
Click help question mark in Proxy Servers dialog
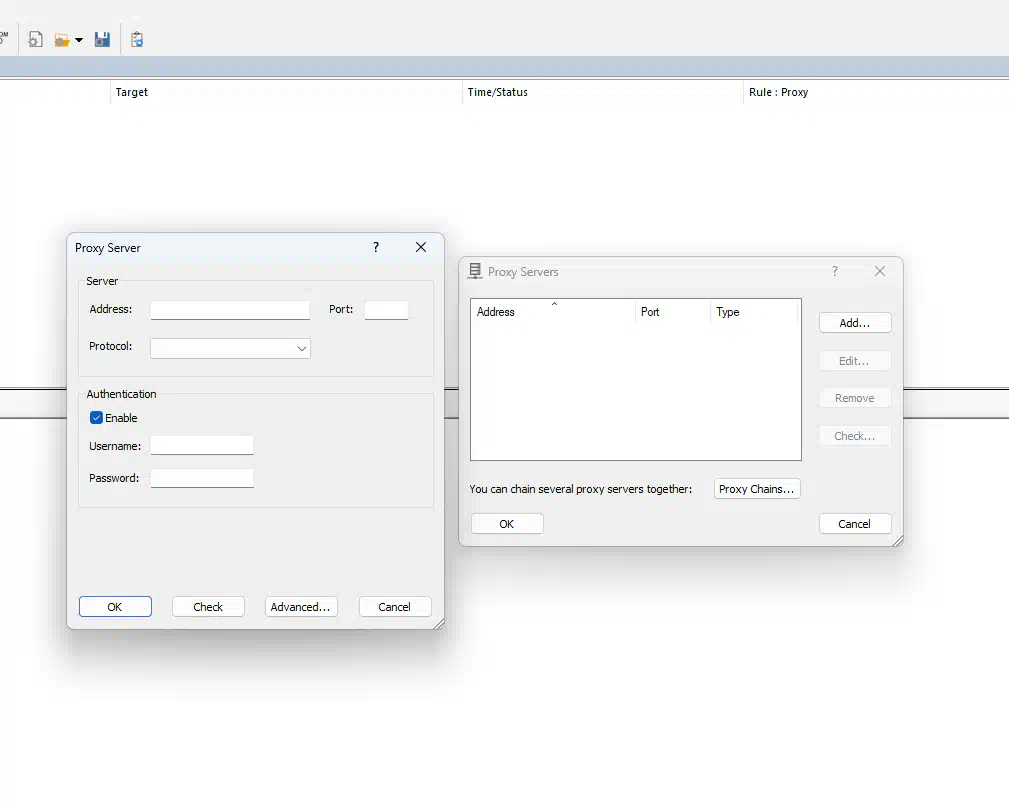835,271
